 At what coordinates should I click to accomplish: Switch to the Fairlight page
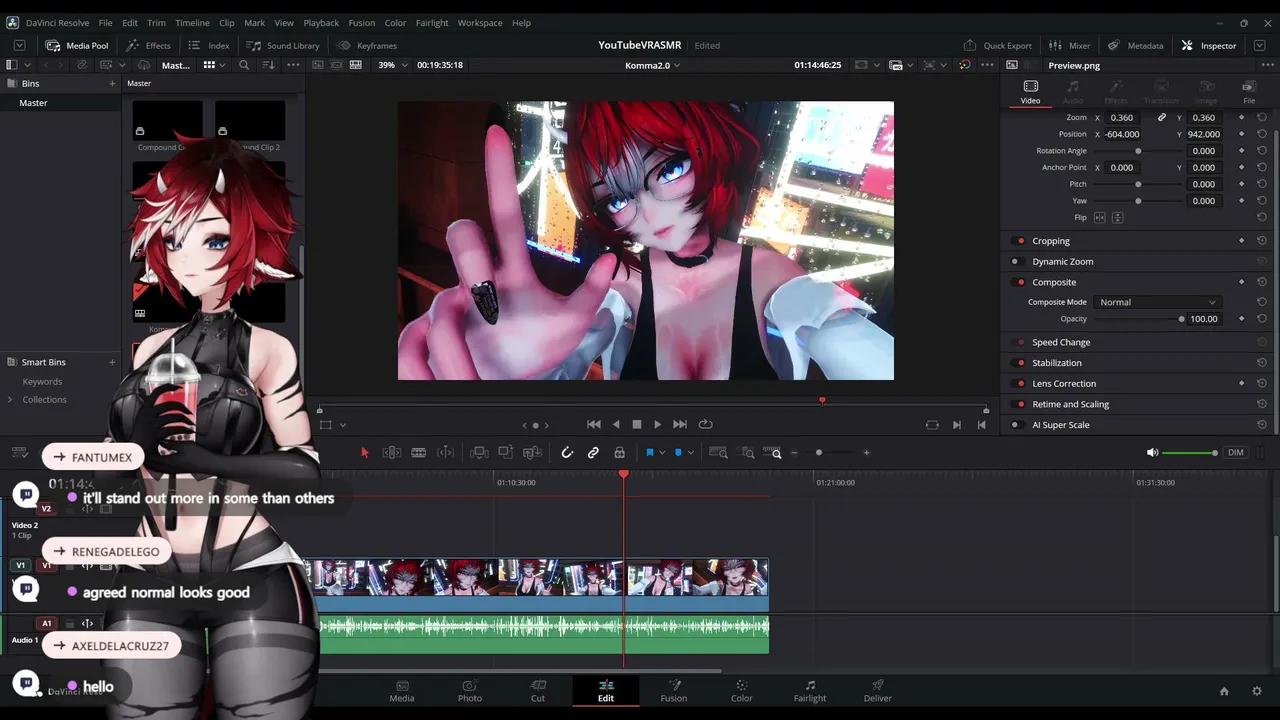(810, 691)
